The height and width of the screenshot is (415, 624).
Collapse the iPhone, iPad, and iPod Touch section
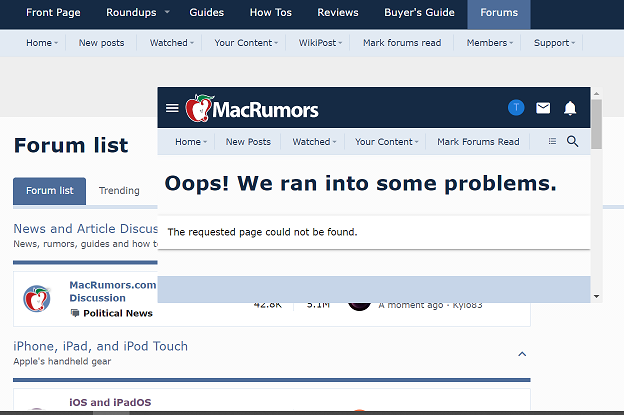pos(522,354)
